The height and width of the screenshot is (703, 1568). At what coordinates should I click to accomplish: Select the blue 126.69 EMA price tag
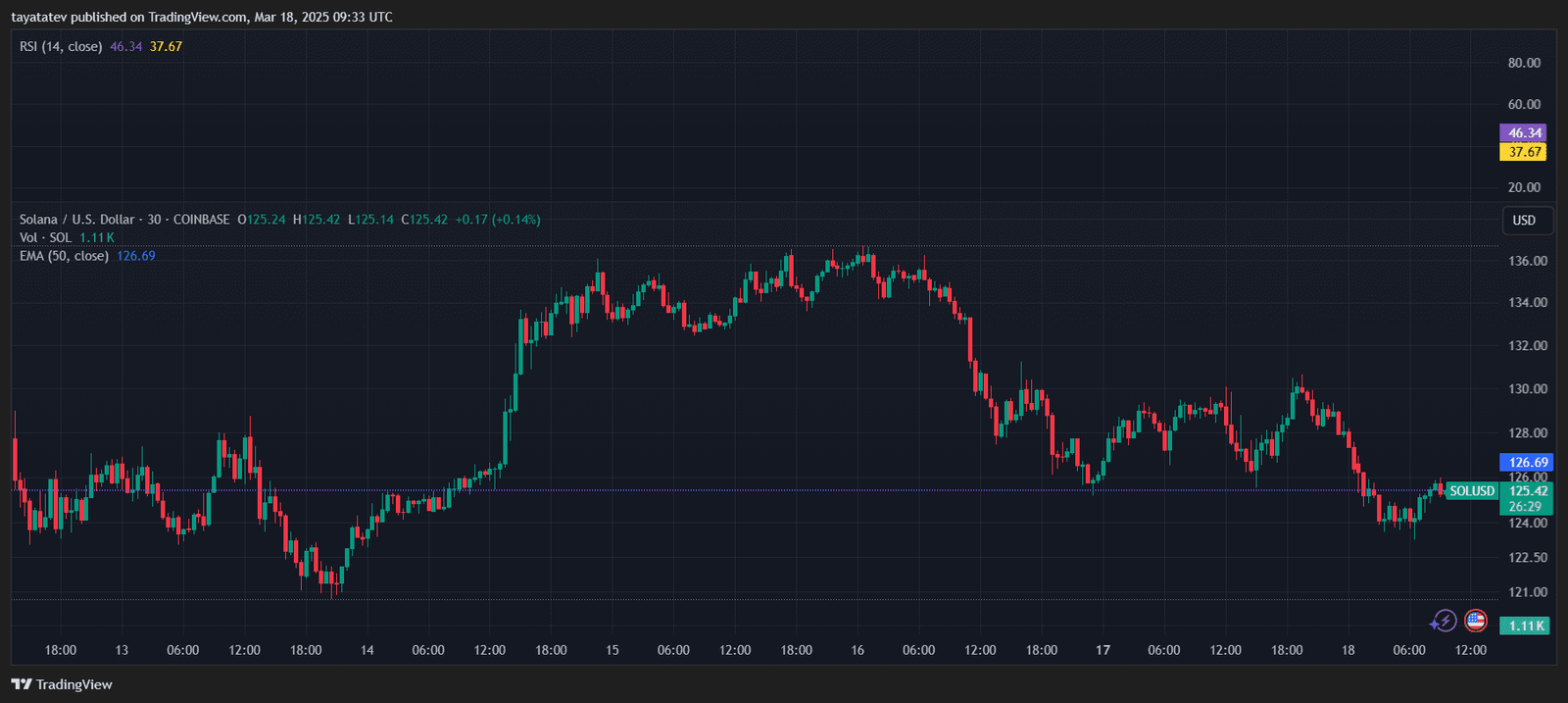coord(1526,462)
